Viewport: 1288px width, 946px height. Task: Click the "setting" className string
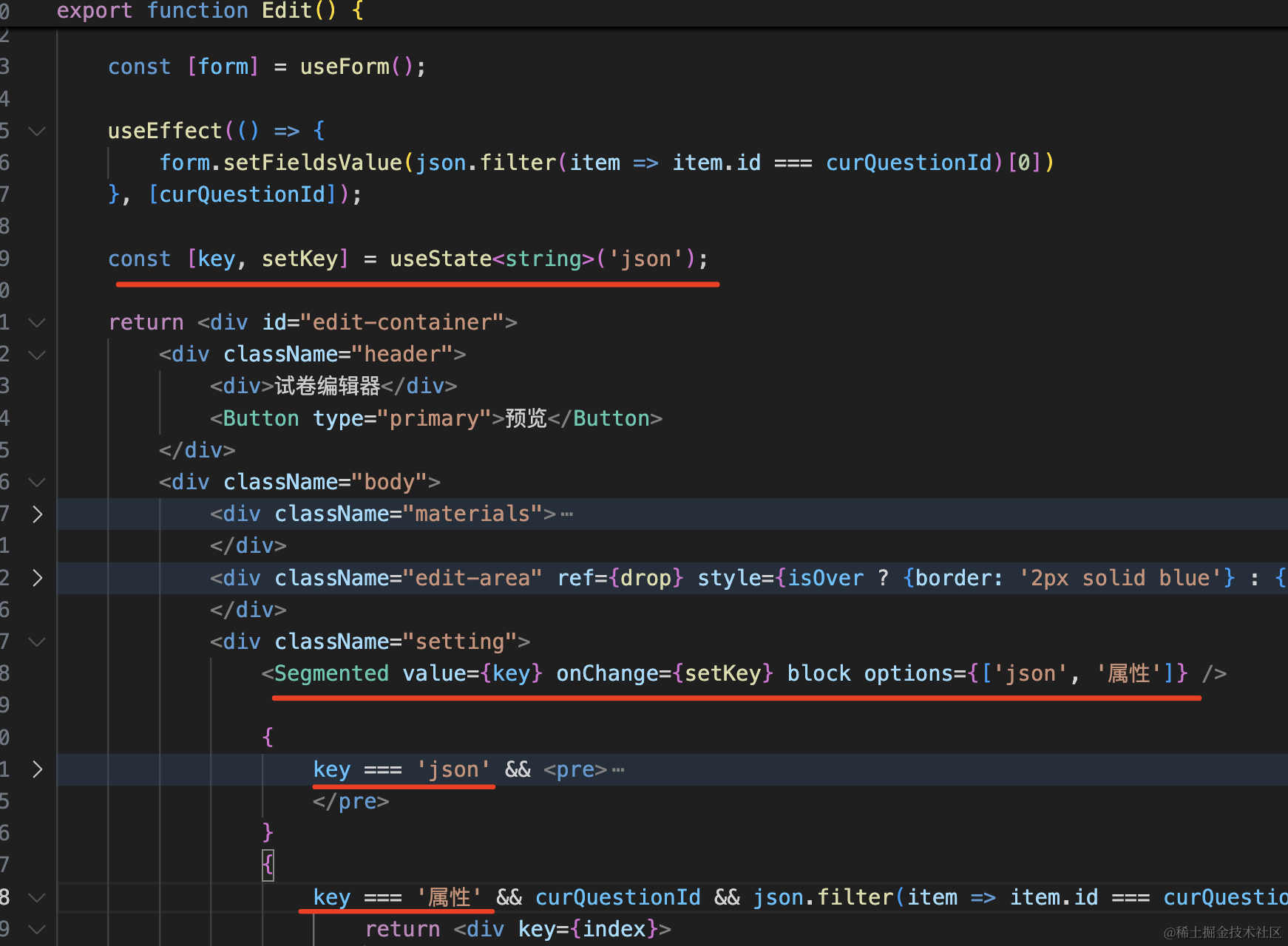point(460,642)
